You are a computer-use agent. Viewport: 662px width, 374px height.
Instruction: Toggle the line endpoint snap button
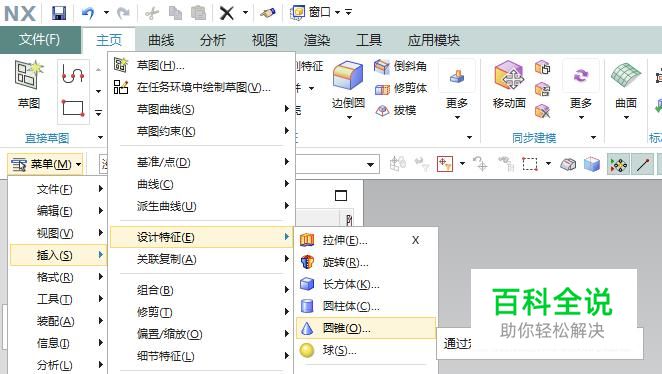tap(643, 164)
